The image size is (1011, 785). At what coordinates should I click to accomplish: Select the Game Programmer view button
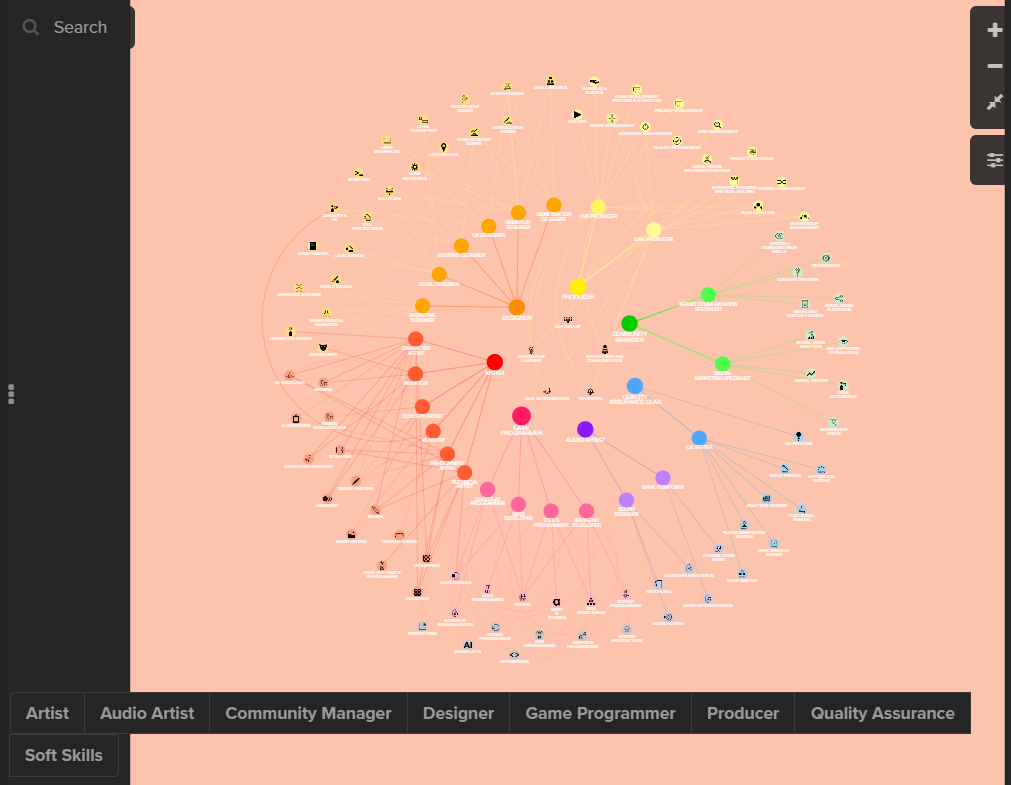pyautogui.click(x=600, y=713)
